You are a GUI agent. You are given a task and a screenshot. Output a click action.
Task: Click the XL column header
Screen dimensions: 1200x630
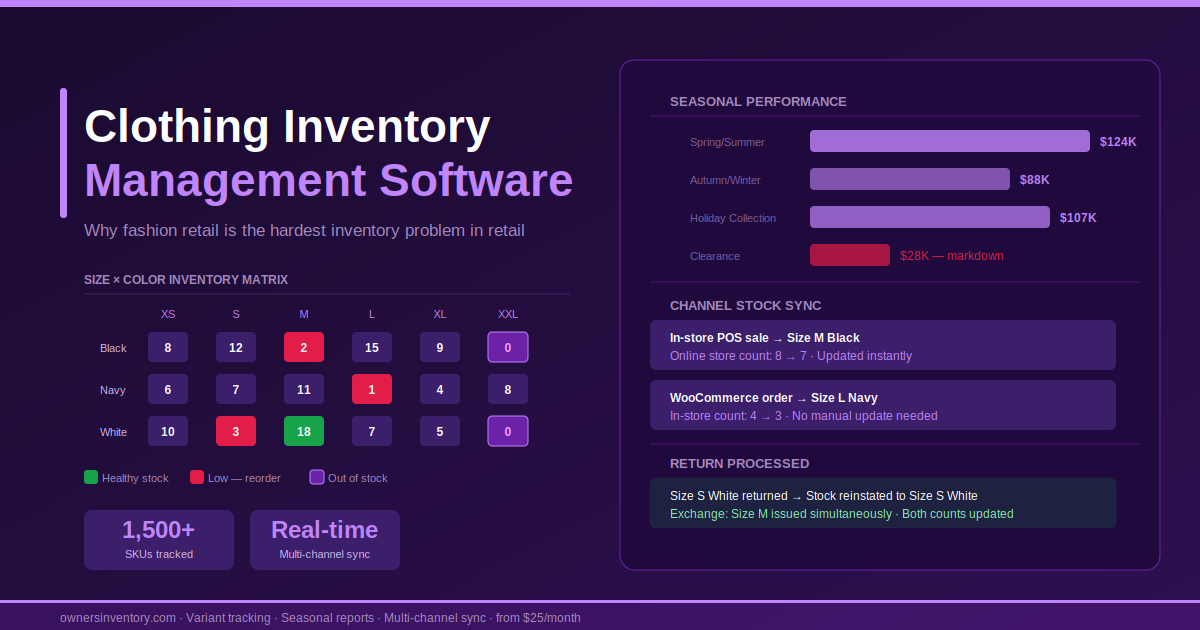440,314
